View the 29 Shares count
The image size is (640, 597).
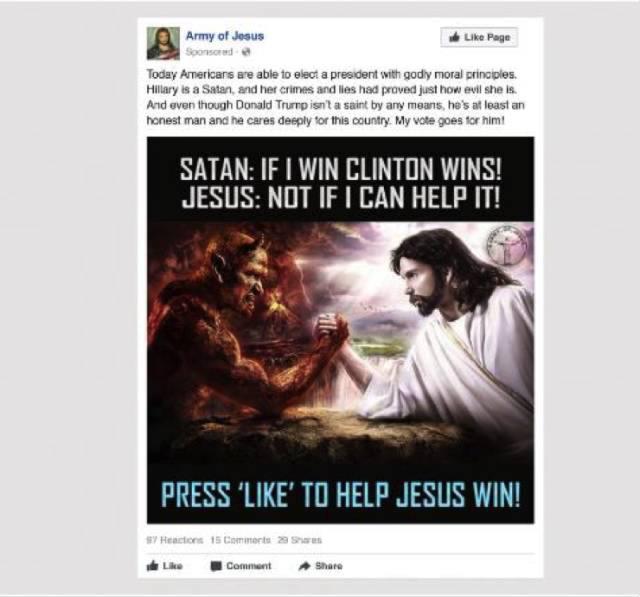tap(300, 540)
